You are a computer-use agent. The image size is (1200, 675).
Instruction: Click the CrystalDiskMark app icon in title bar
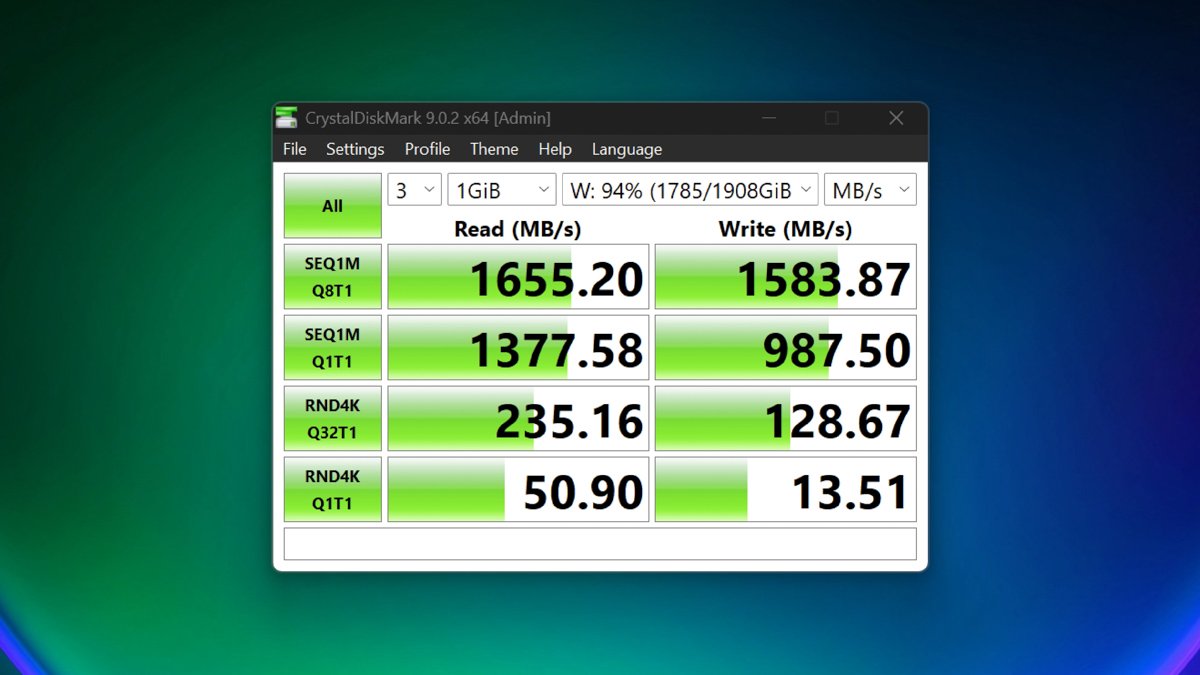coord(287,117)
